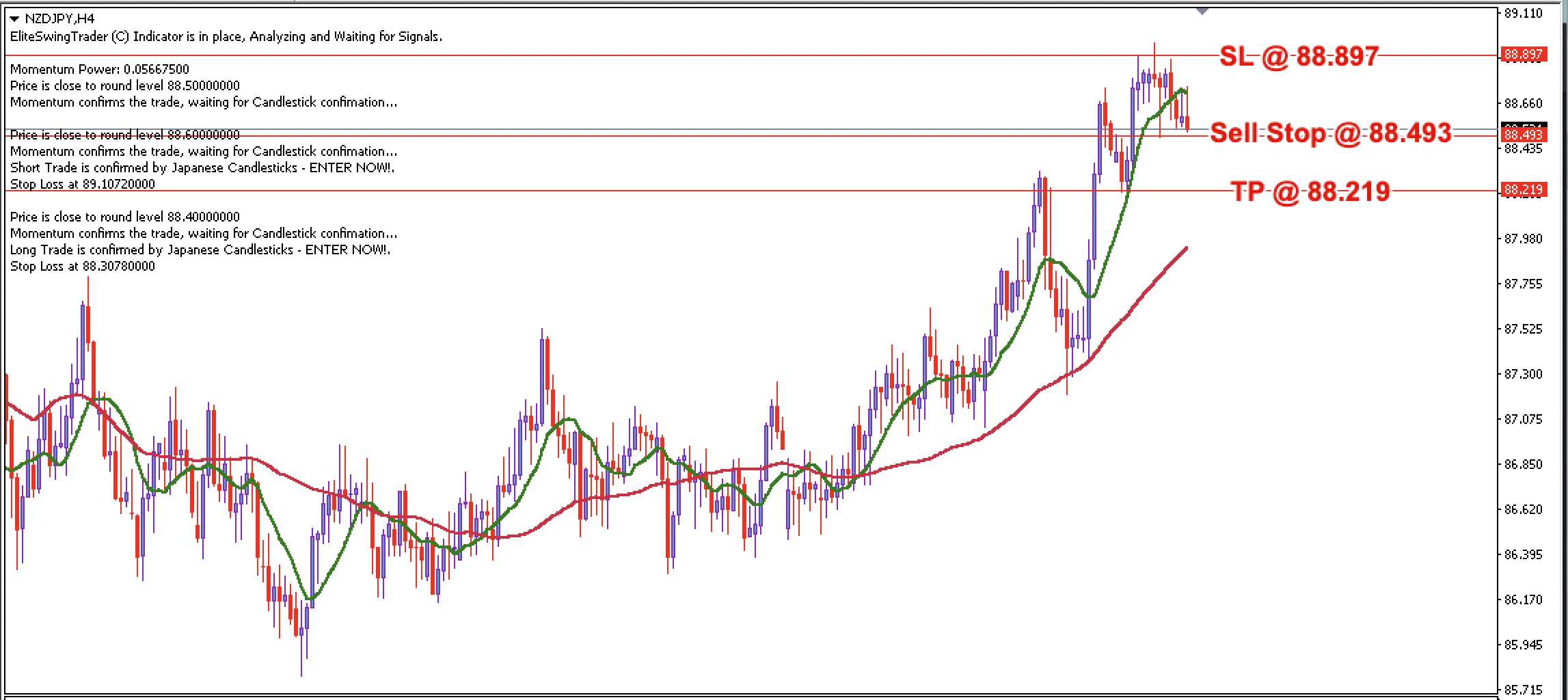
Task: Click the Short Trade ENTER NOW message
Action: (x=204, y=167)
